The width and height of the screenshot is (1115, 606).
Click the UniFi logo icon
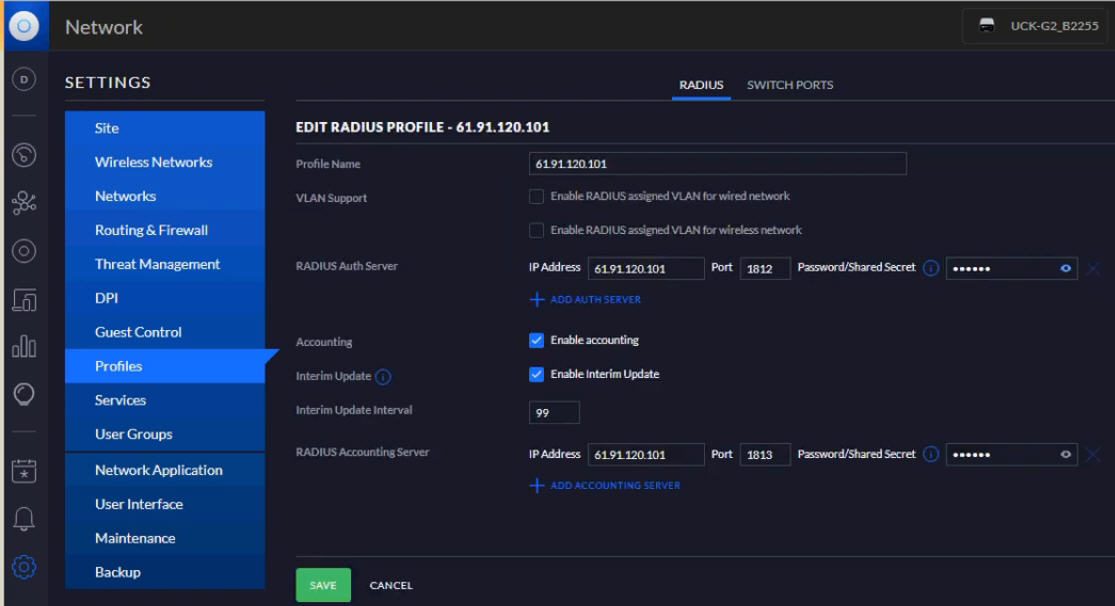click(x=24, y=26)
